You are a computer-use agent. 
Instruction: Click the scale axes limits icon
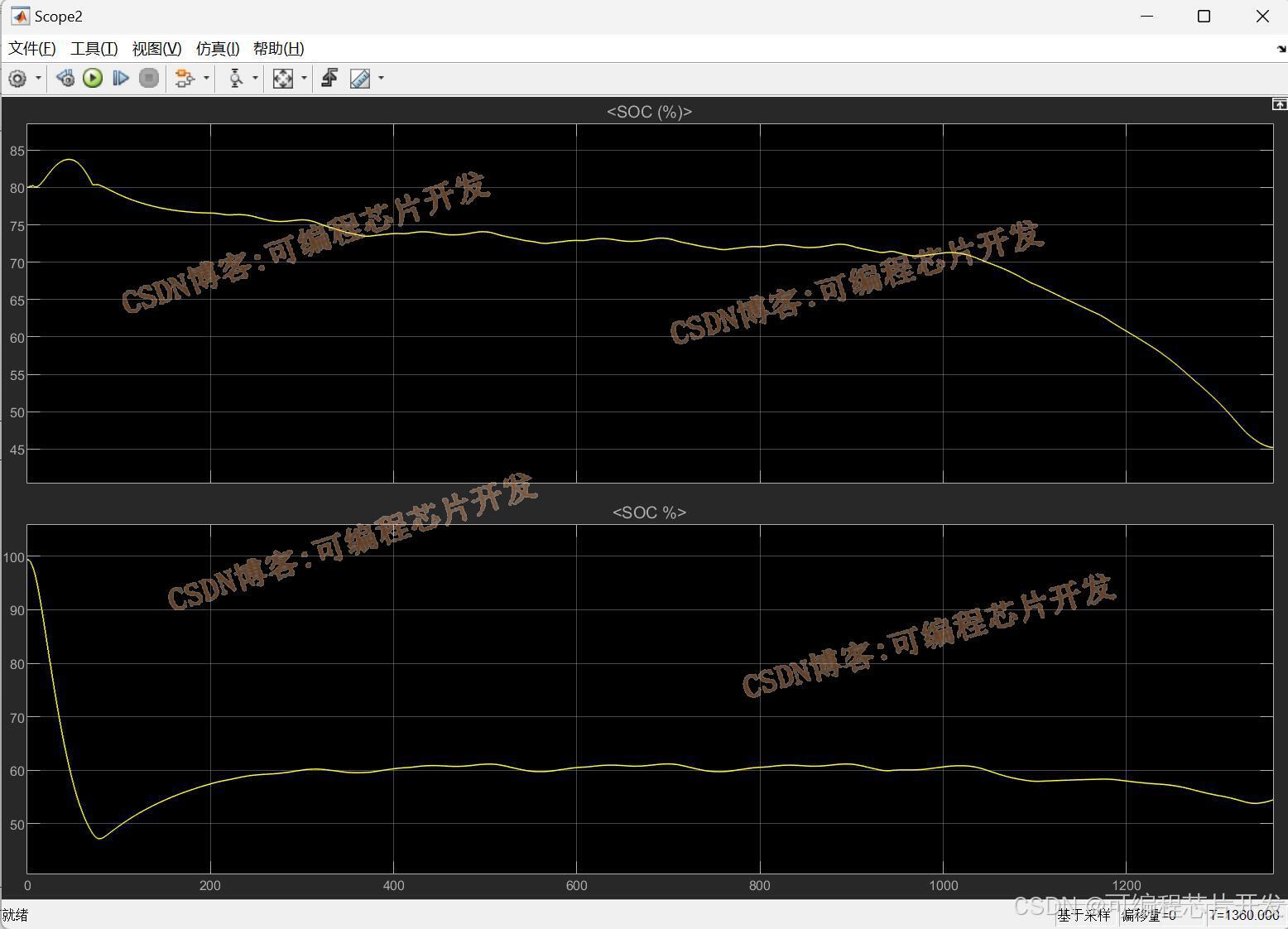click(283, 79)
